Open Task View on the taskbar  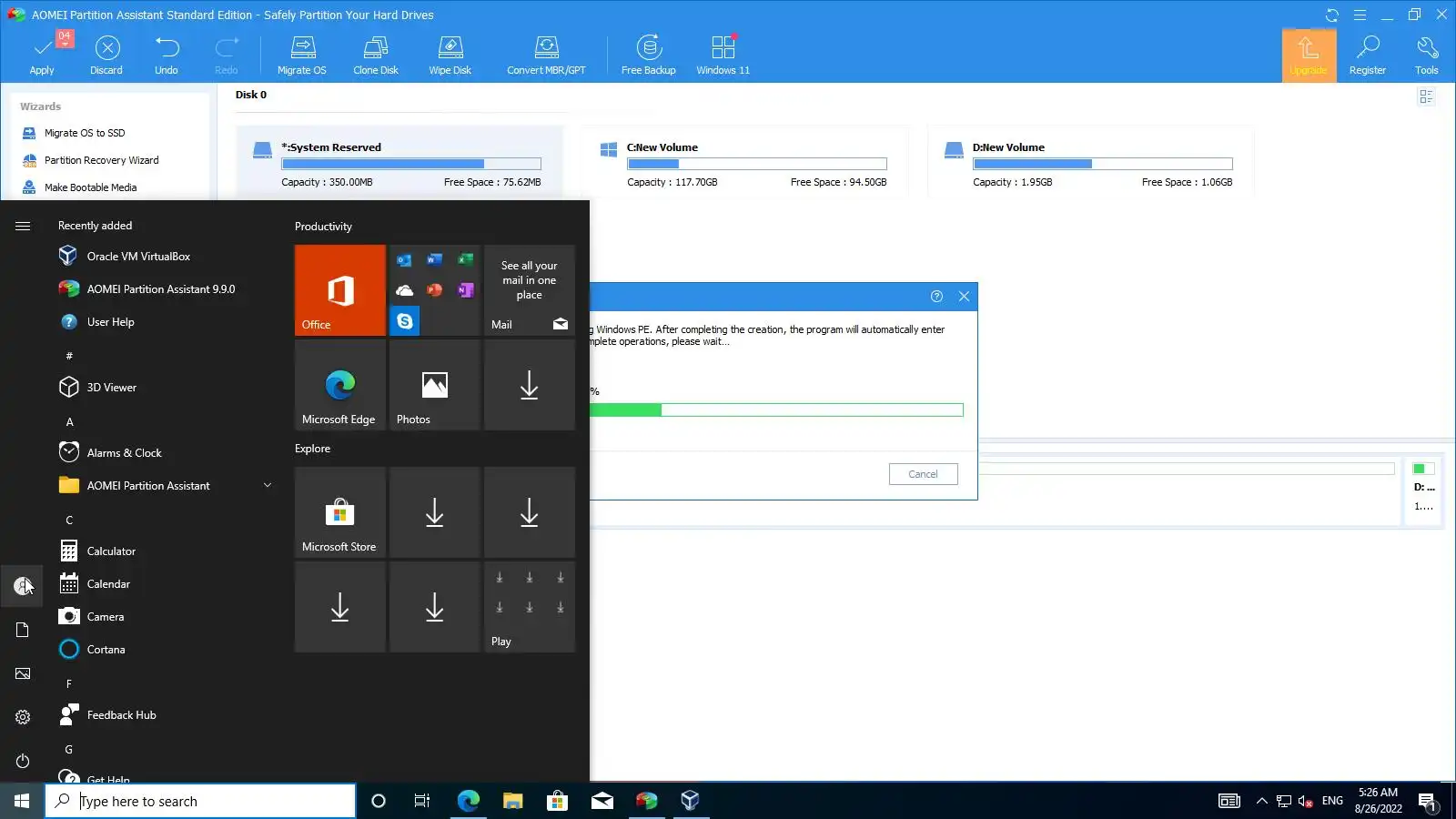coord(422,801)
